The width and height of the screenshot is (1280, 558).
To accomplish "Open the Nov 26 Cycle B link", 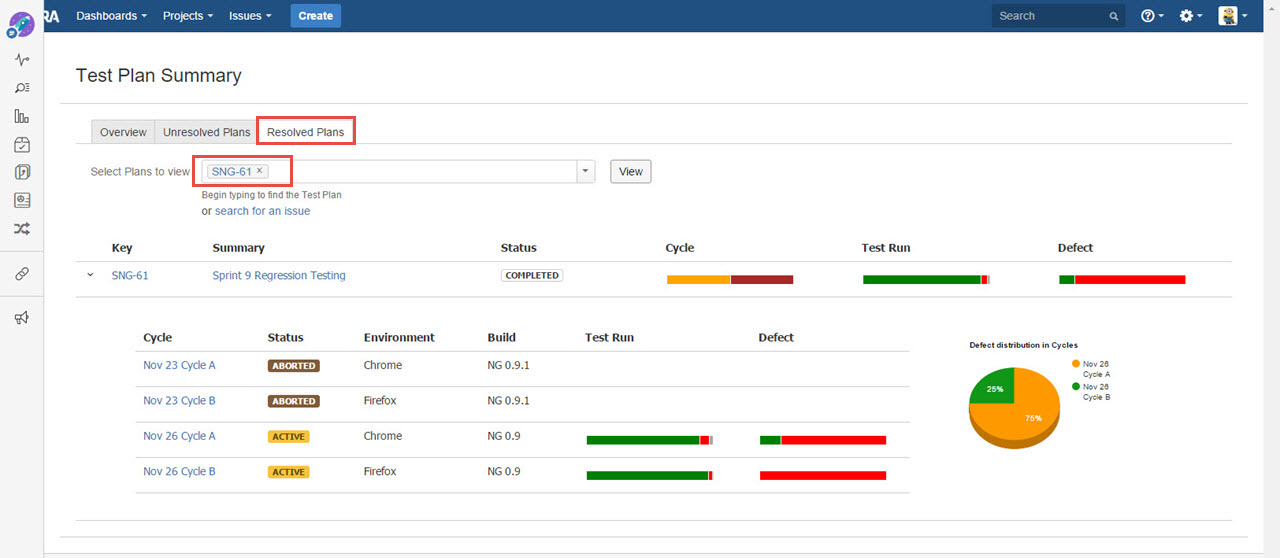I will click(179, 472).
